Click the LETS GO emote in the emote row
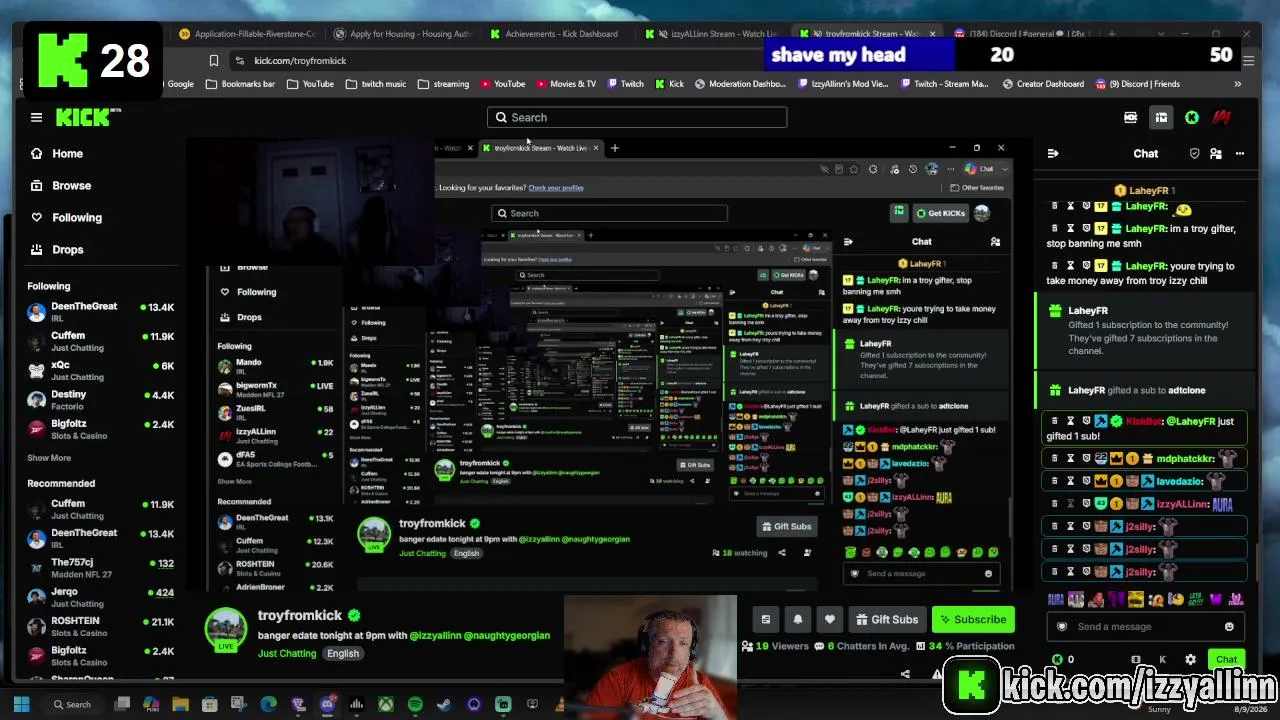 [x=1195, y=600]
